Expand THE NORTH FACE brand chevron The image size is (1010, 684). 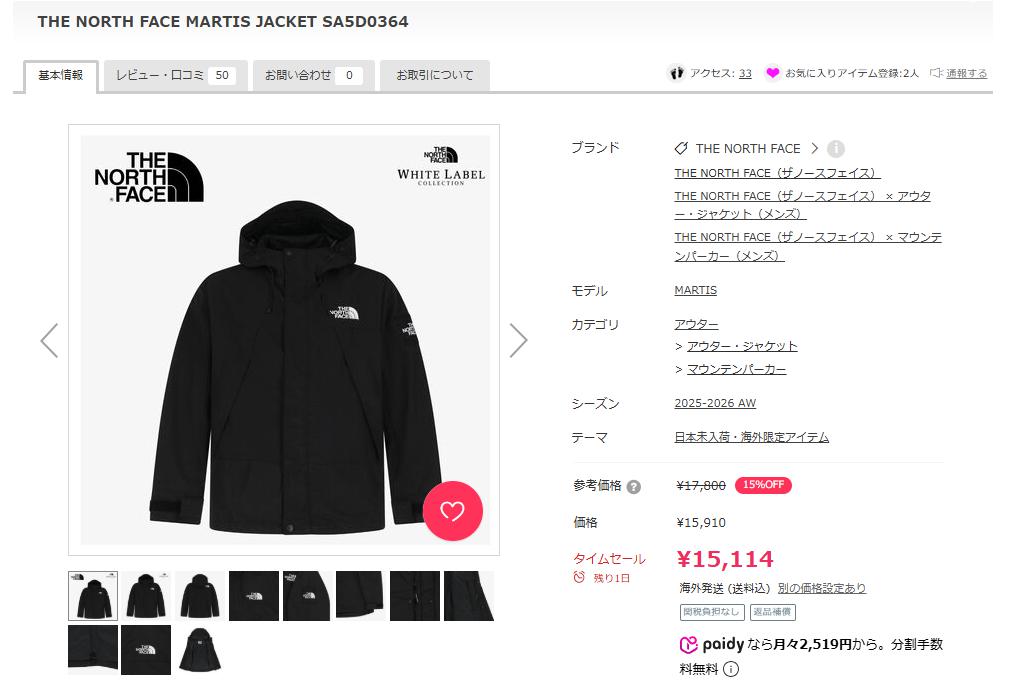pyautogui.click(x=815, y=149)
